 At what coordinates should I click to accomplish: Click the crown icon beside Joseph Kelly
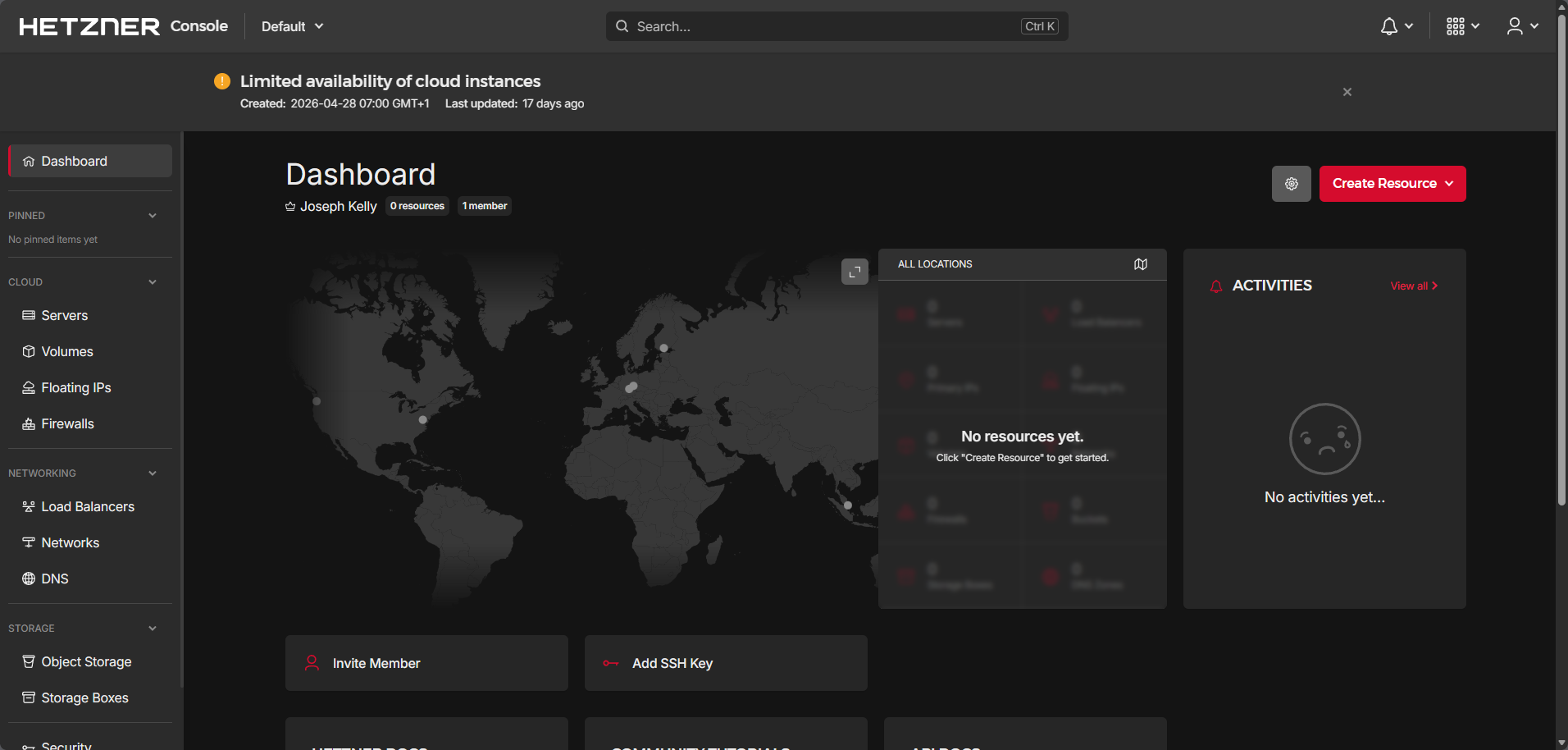[290, 207]
